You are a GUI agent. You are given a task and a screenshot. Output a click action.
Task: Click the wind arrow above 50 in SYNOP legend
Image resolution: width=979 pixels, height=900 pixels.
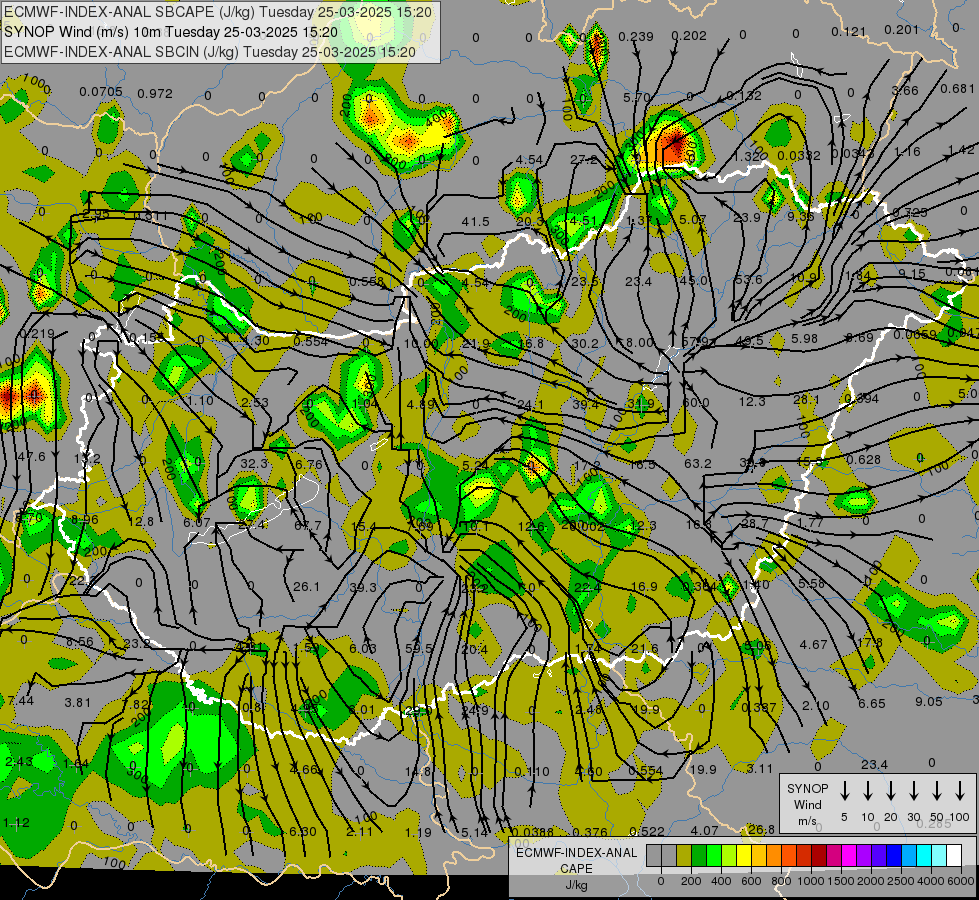click(937, 791)
